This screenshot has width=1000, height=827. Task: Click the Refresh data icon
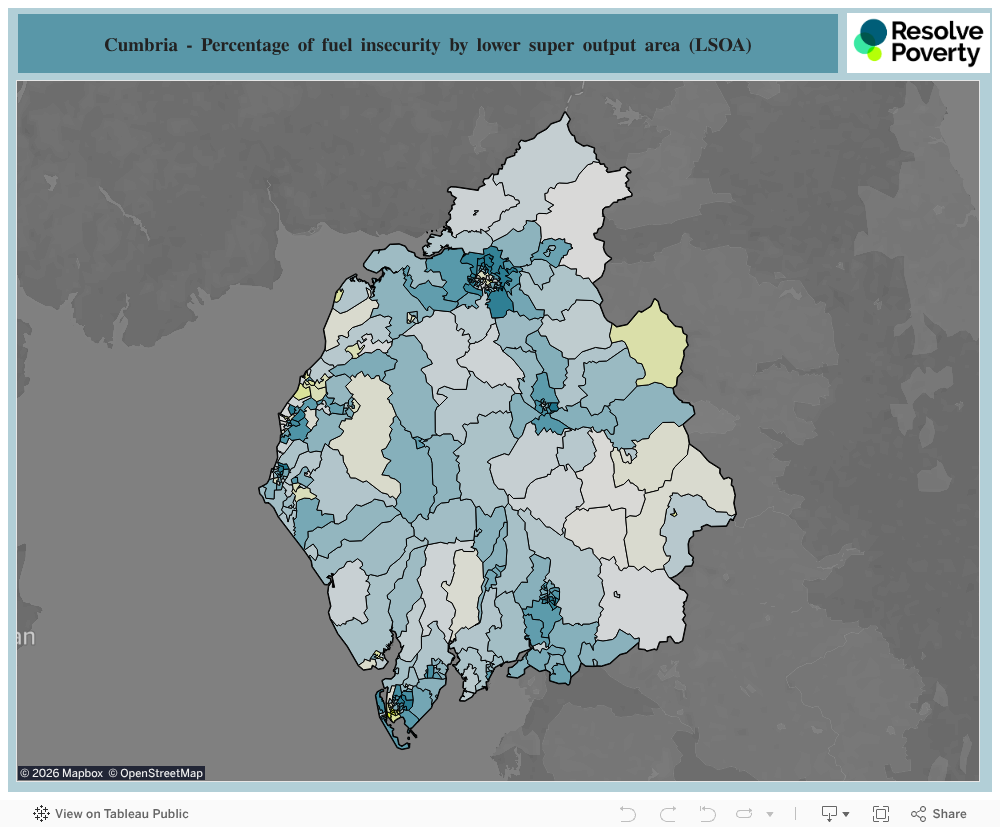(x=744, y=814)
